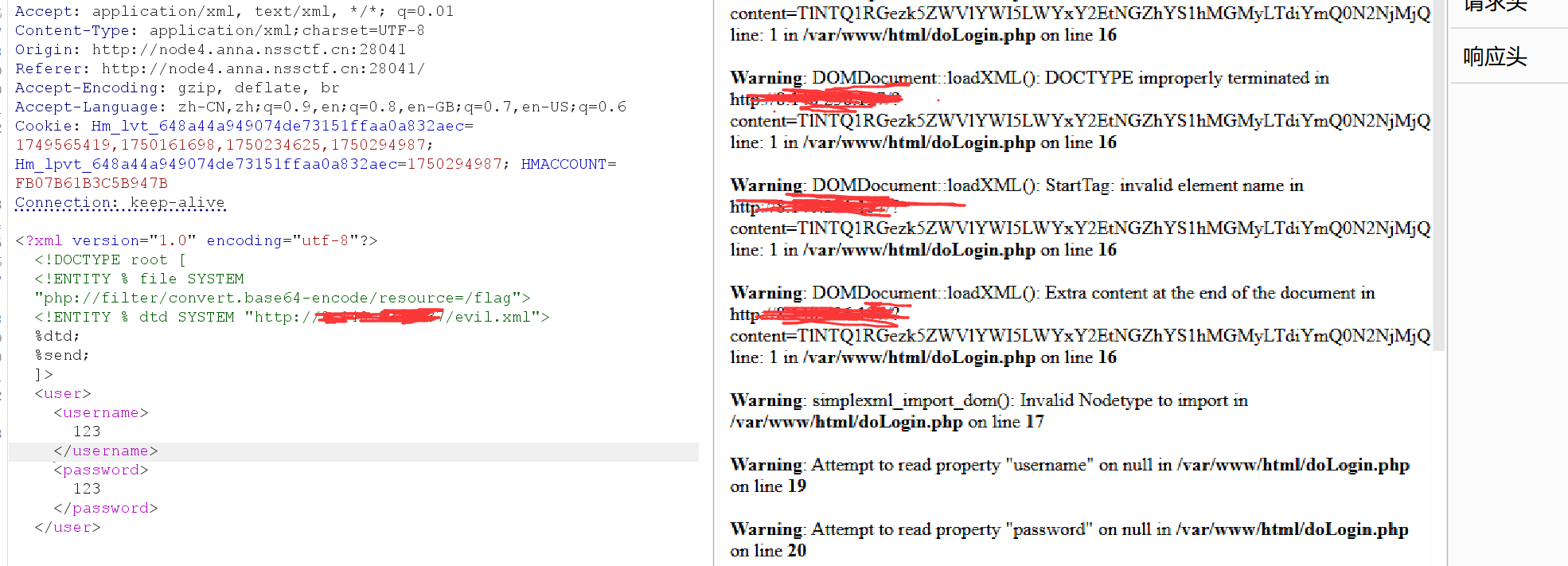Click the opening <username> tag
1568x566 pixels.
[x=101, y=412]
